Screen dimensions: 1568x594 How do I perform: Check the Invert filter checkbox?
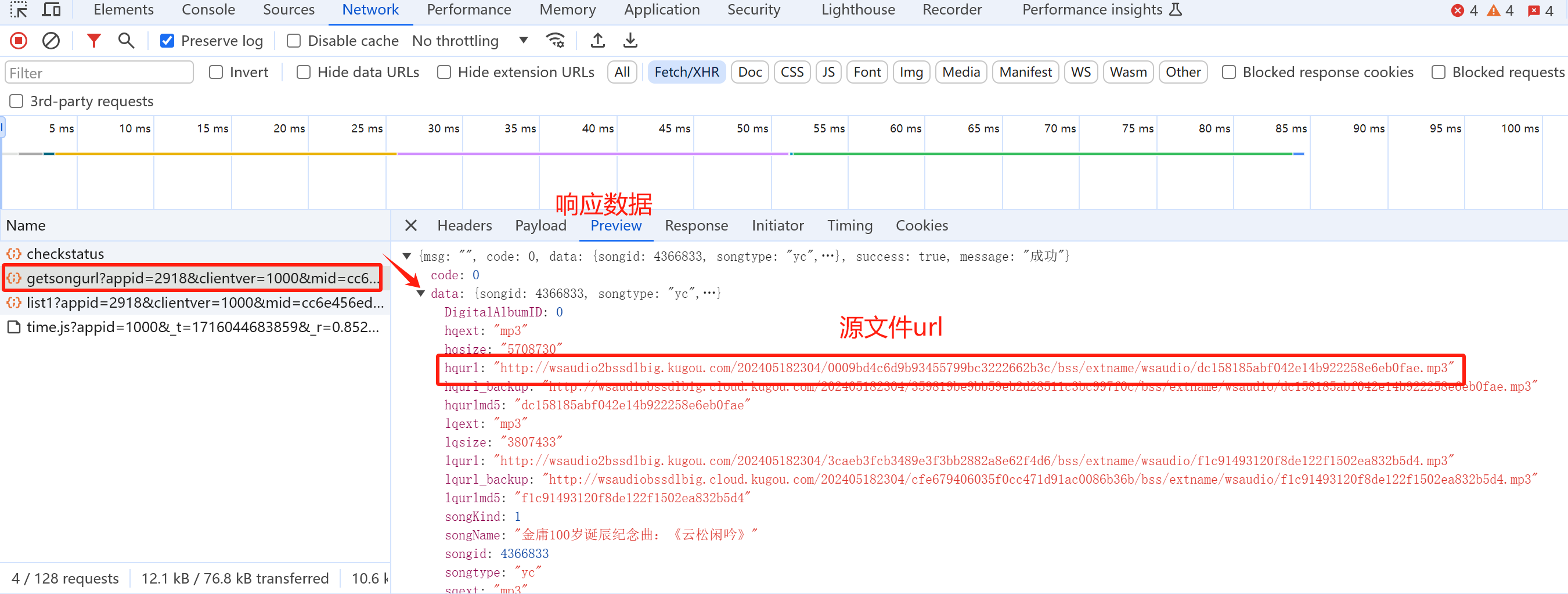point(215,73)
